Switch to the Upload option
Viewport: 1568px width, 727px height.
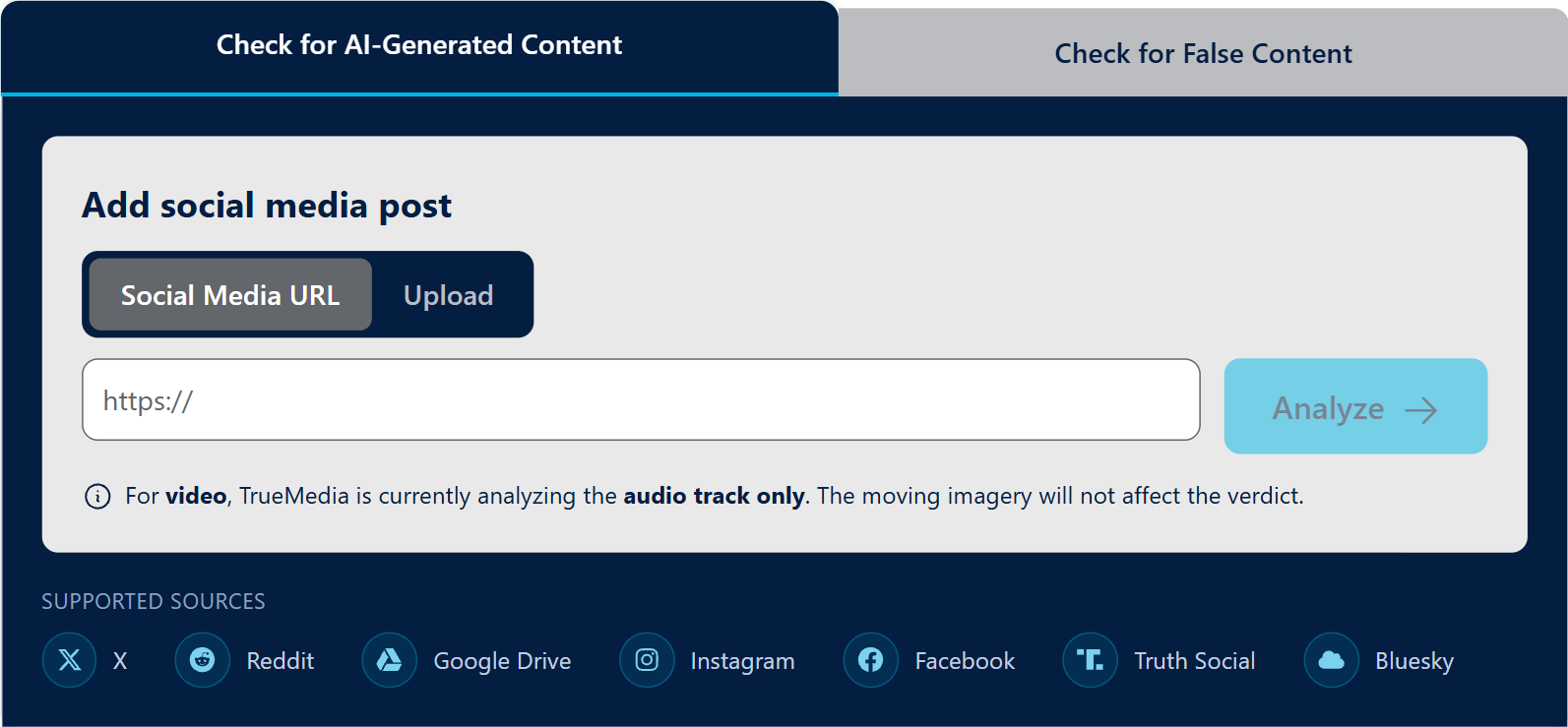[449, 295]
